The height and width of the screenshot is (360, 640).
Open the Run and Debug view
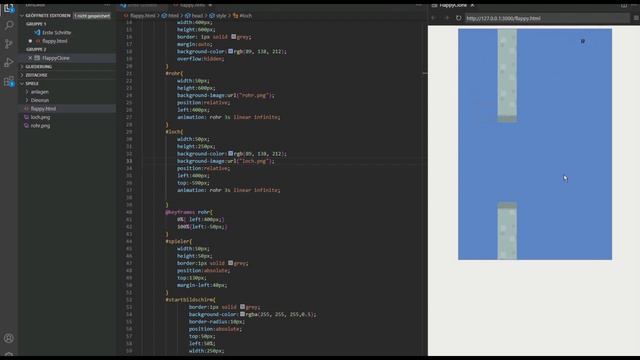[x=9, y=62]
